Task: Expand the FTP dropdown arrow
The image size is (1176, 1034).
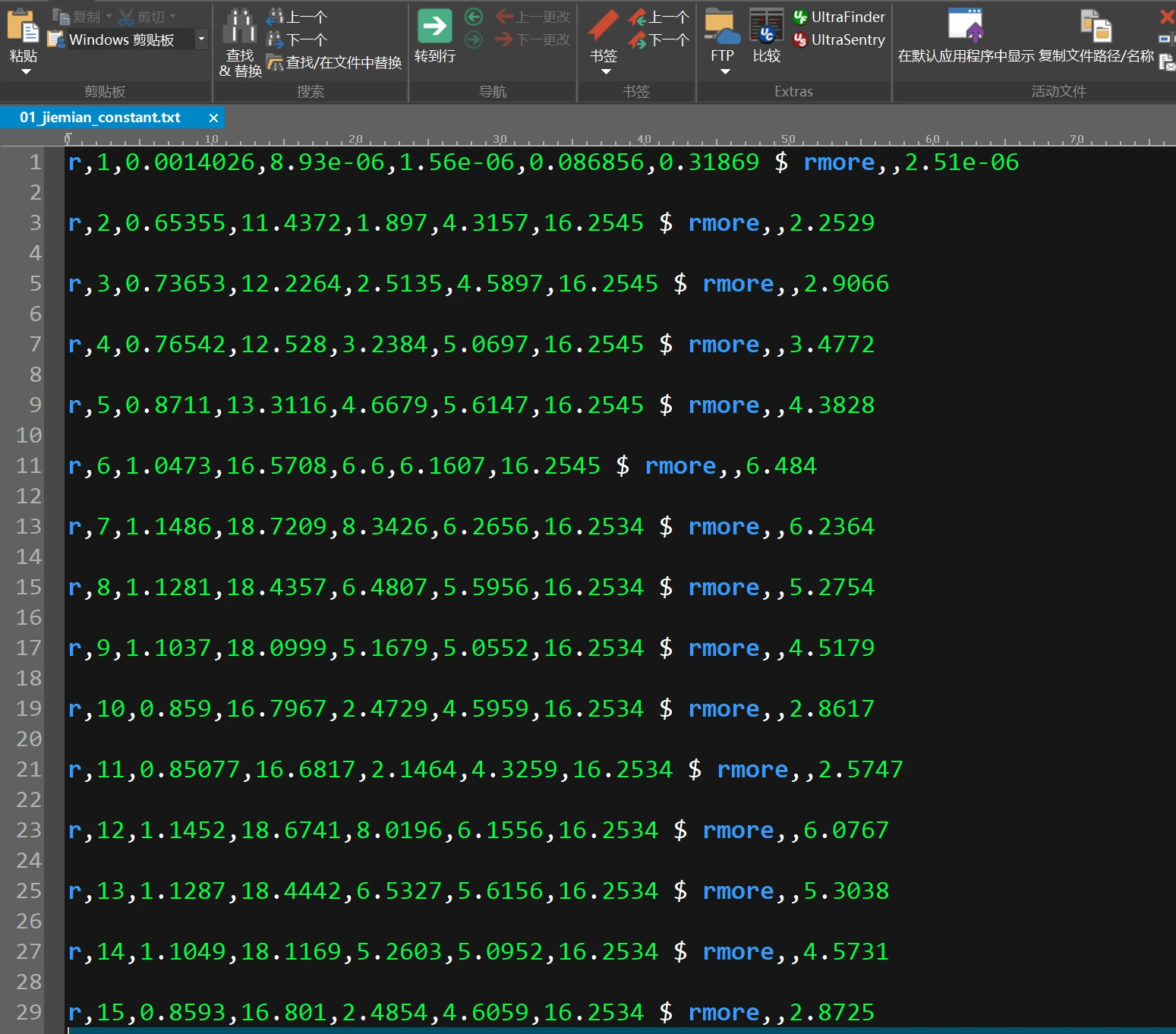Action: [725, 72]
